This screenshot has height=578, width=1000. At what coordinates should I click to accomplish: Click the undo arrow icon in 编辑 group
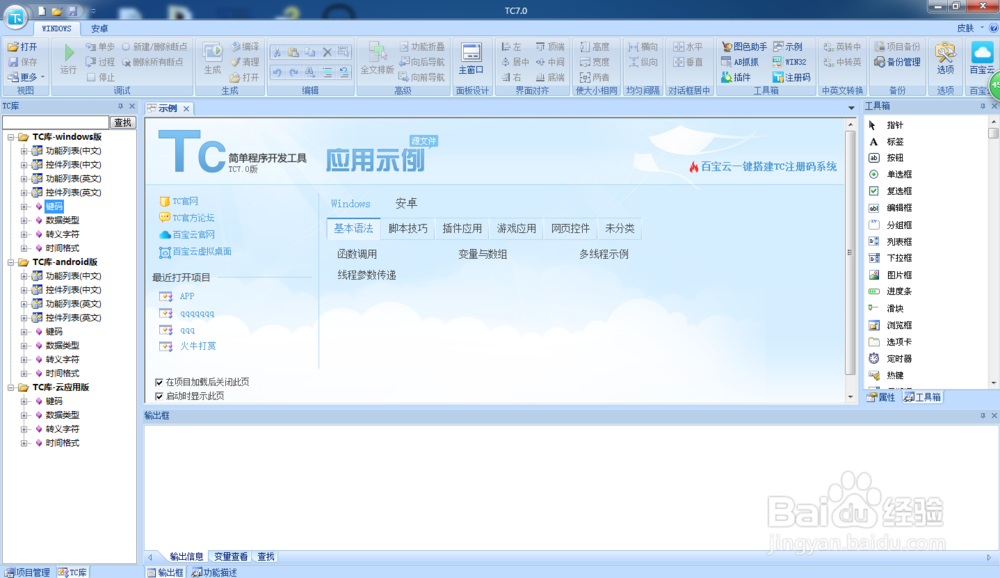point(277,72)
